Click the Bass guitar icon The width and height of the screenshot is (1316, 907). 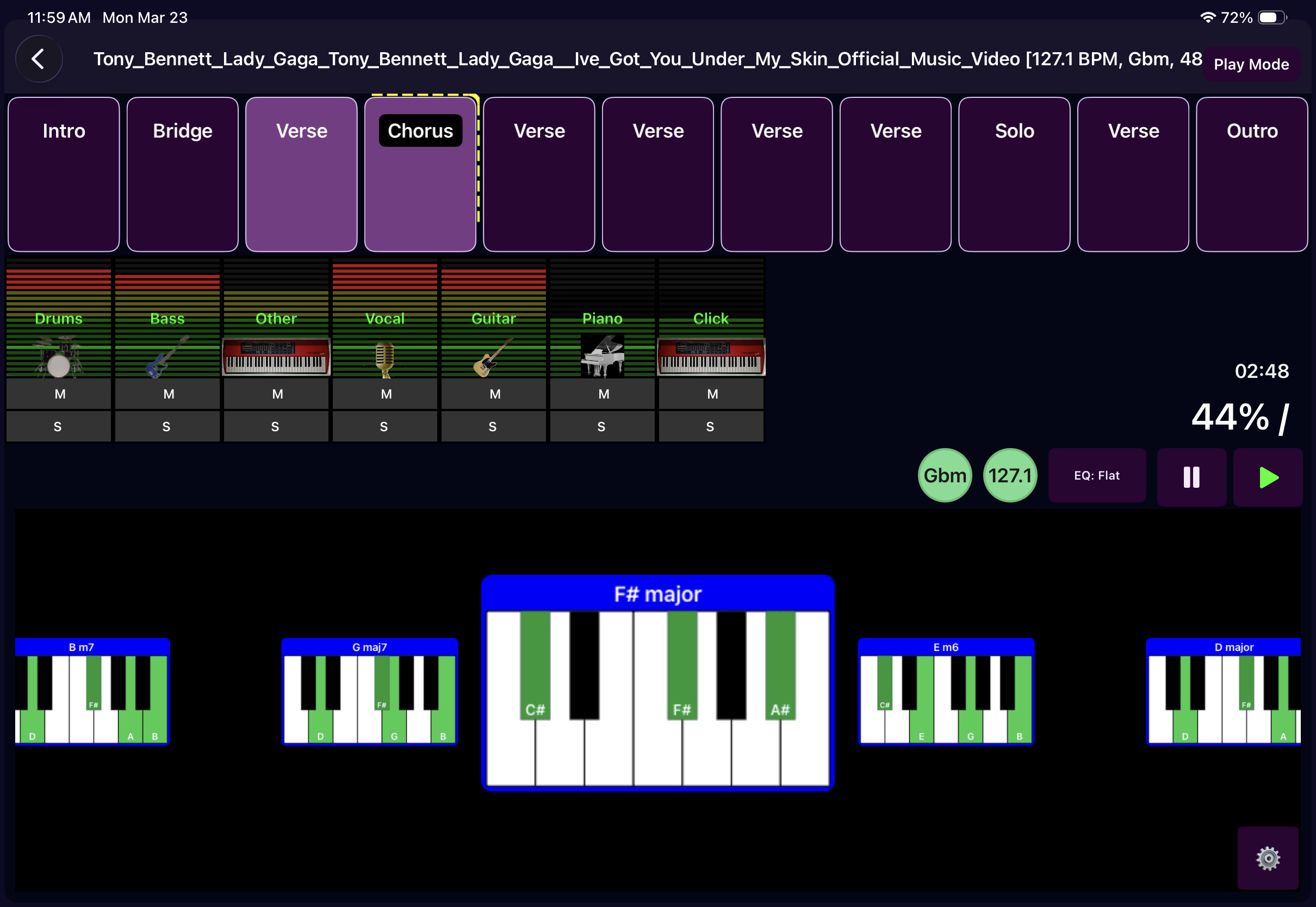click(167, 355)
